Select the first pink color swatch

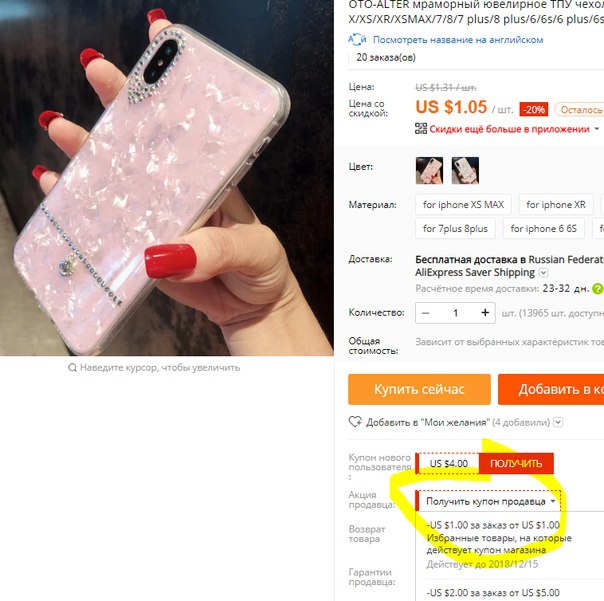tap(429, 170)
